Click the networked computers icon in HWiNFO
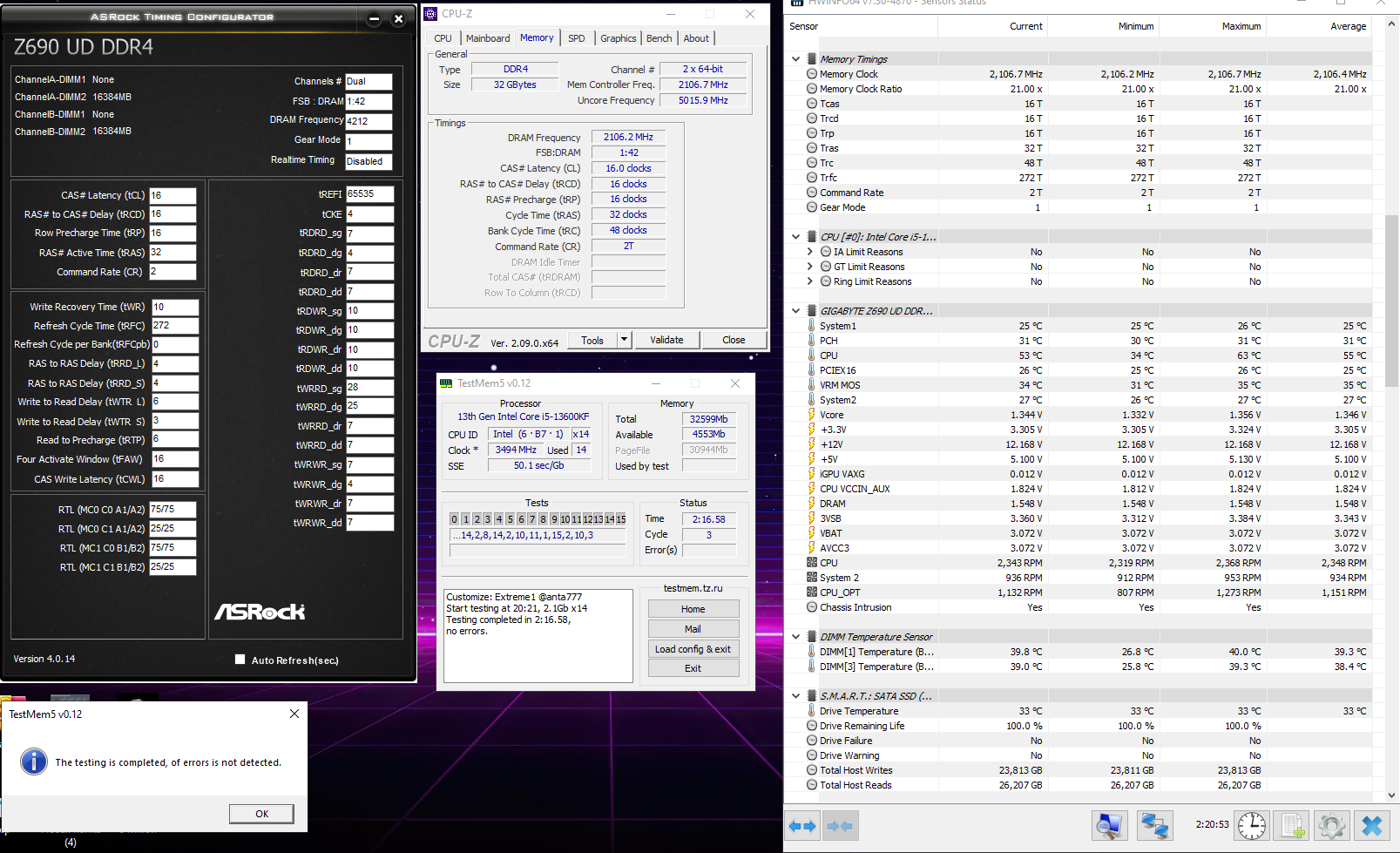 tap(1155, 825)
